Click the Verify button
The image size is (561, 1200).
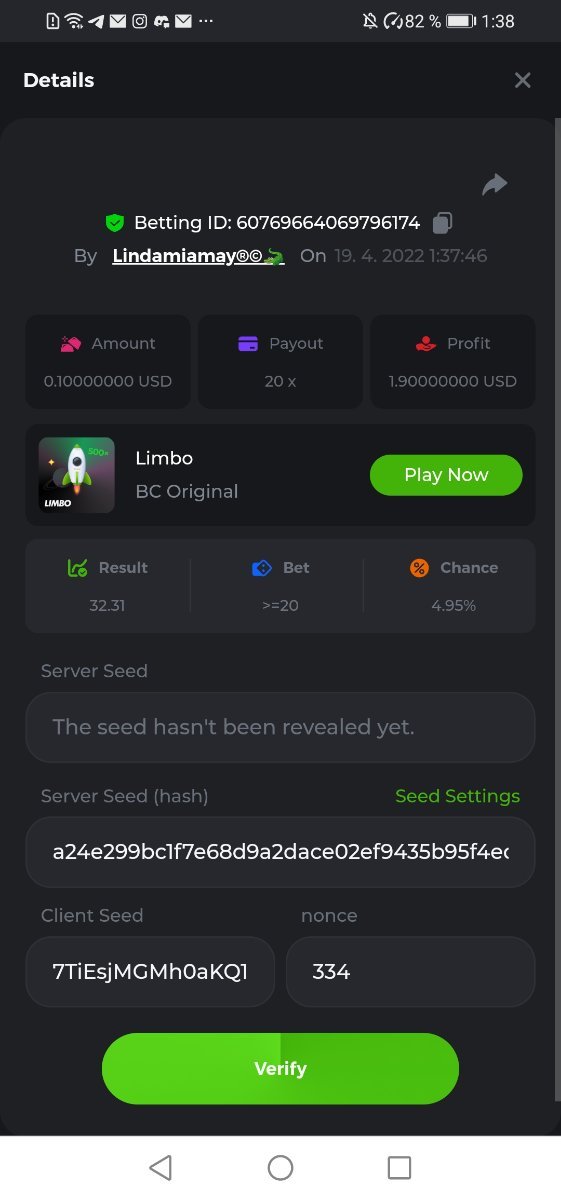[280, 1068]
